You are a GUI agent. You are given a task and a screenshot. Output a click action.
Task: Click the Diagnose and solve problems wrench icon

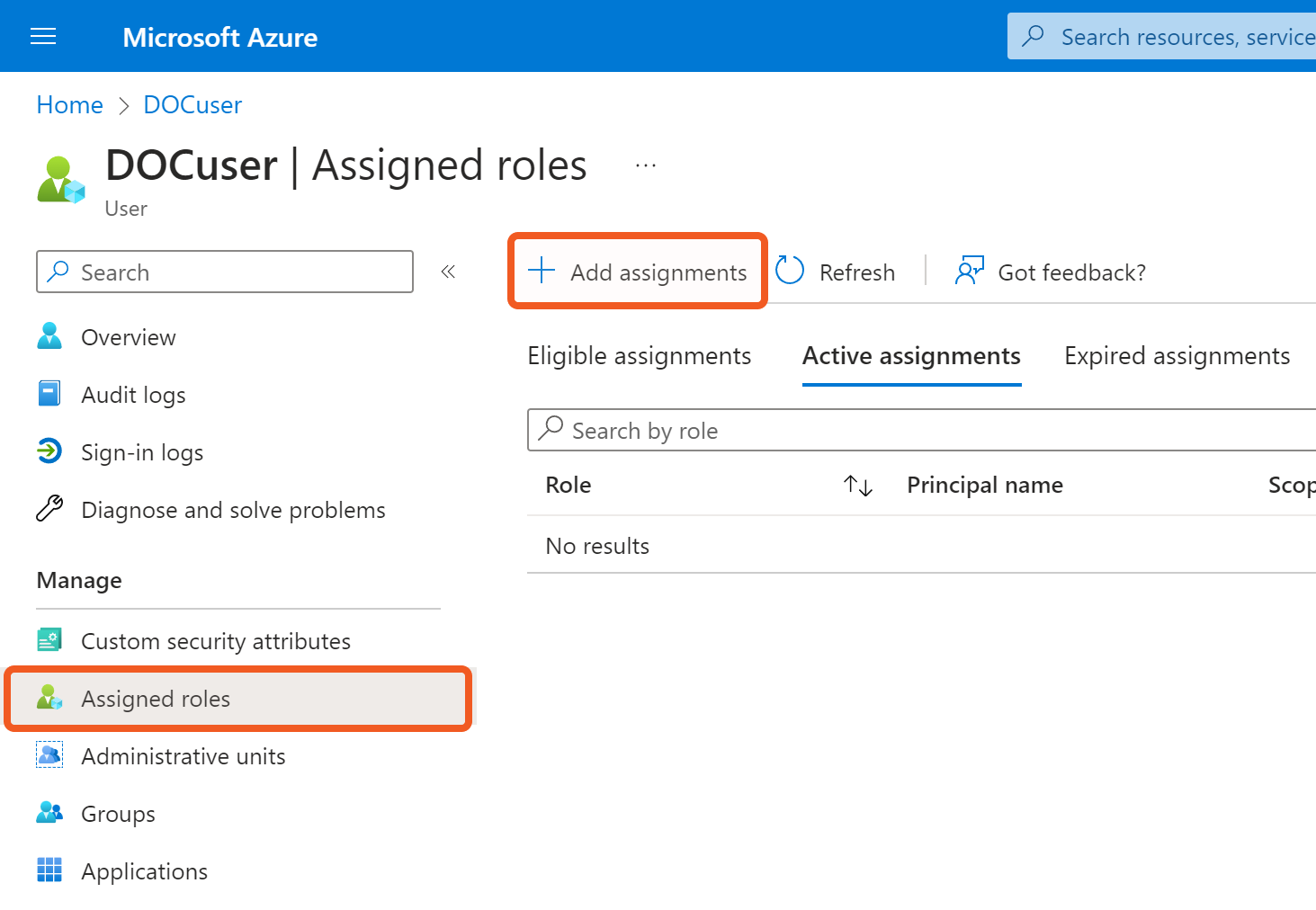click(x=49, y=508)
